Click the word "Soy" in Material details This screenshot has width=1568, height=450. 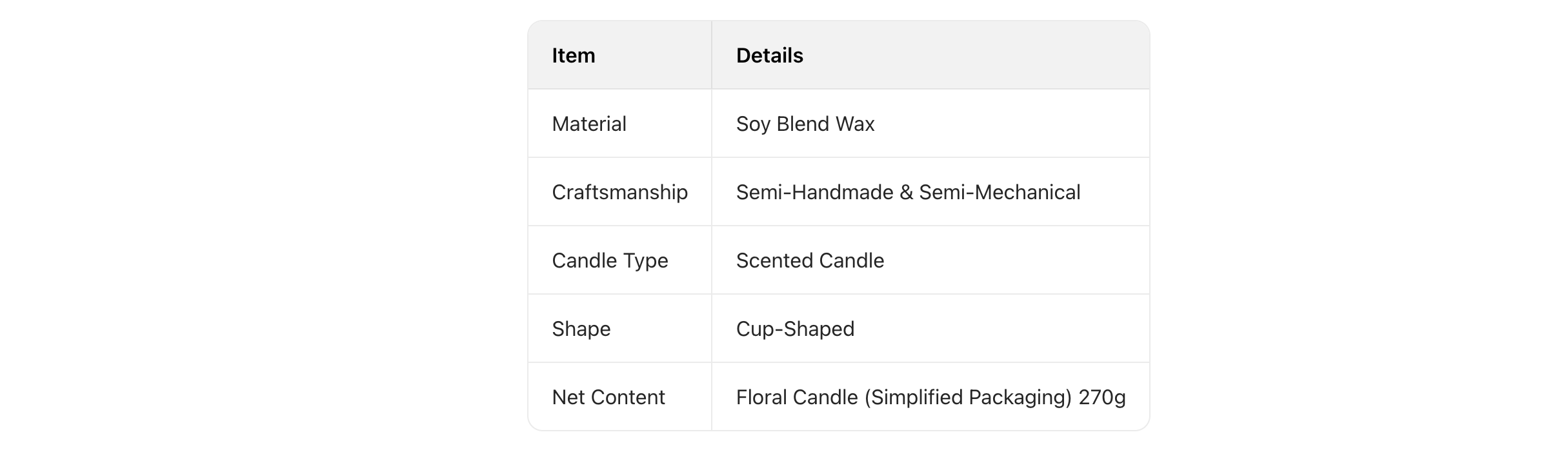point(753,124)
